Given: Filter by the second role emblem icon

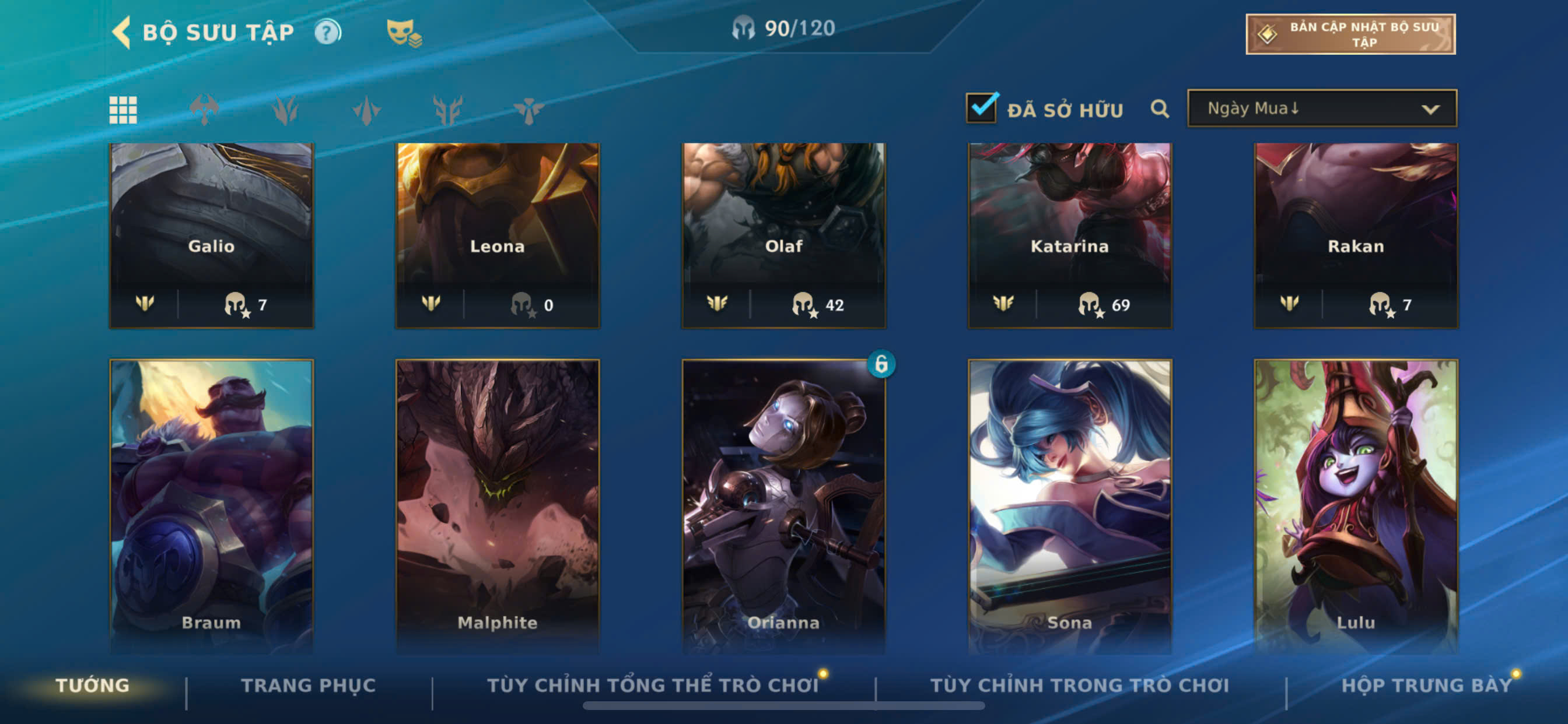Looking at the screenshot, I should pyautogui.click(x=285, y=110).
